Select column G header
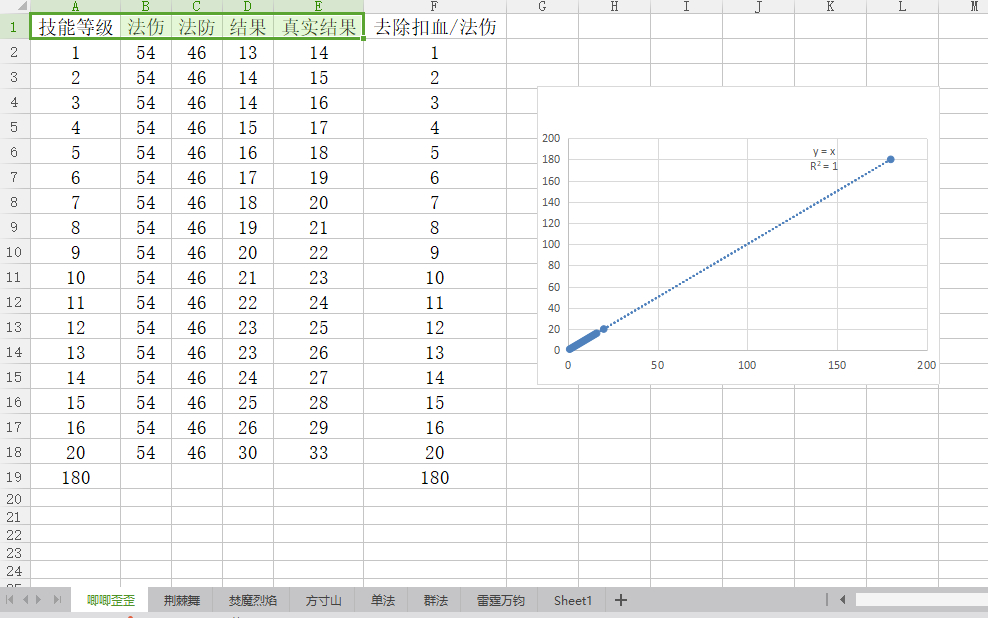 point(541,6)
